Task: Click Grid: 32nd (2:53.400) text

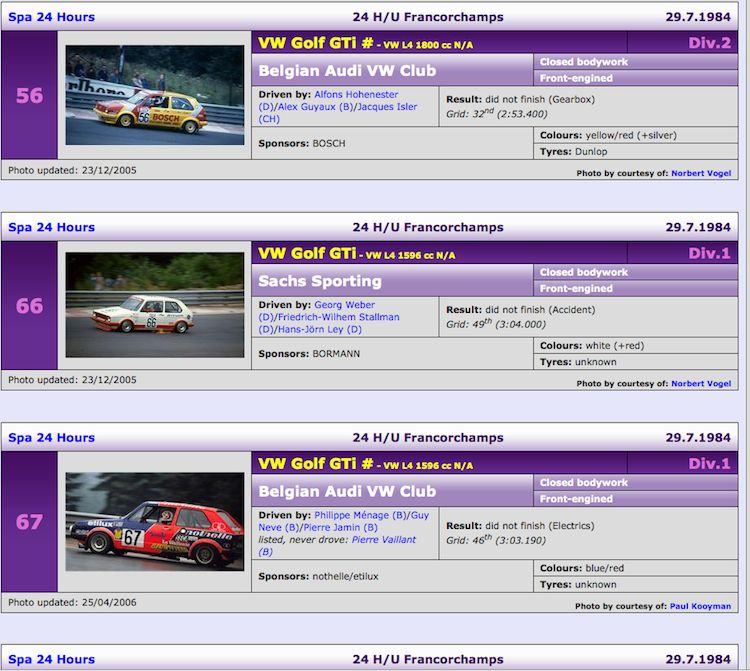Action: (496, 114)
